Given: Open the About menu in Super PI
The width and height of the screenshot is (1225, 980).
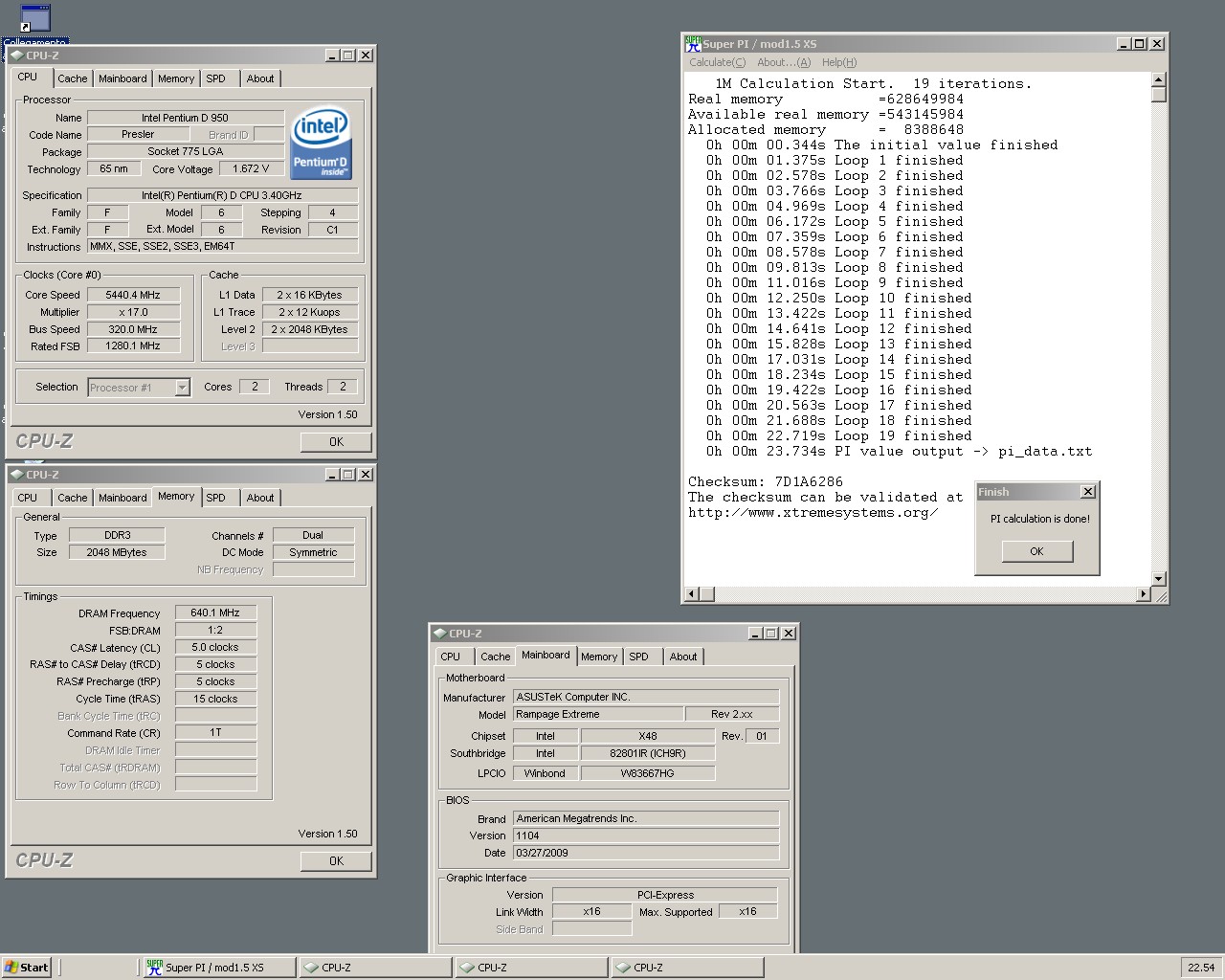Looking at the screenshot, I should coord(784,62).
